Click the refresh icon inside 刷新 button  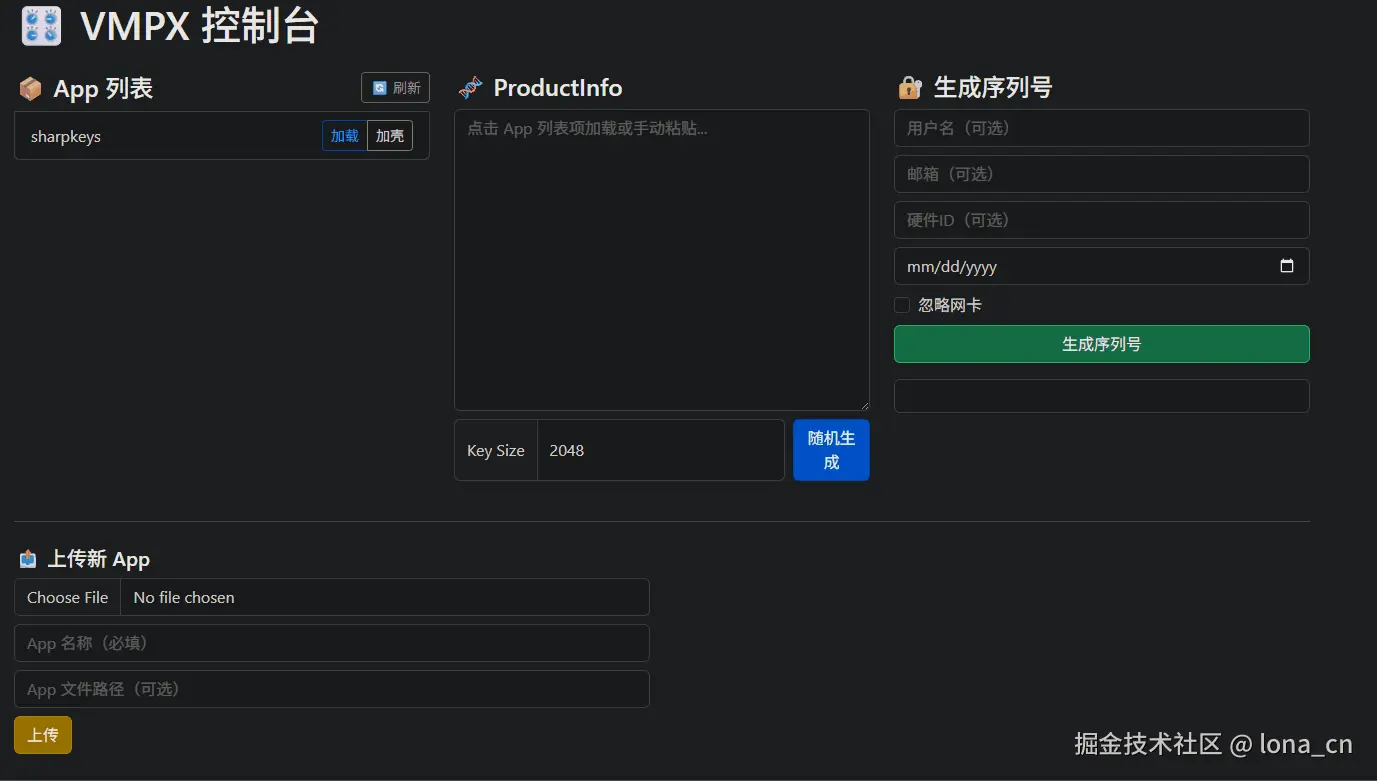pyautogui.click(x=380, y=87)
